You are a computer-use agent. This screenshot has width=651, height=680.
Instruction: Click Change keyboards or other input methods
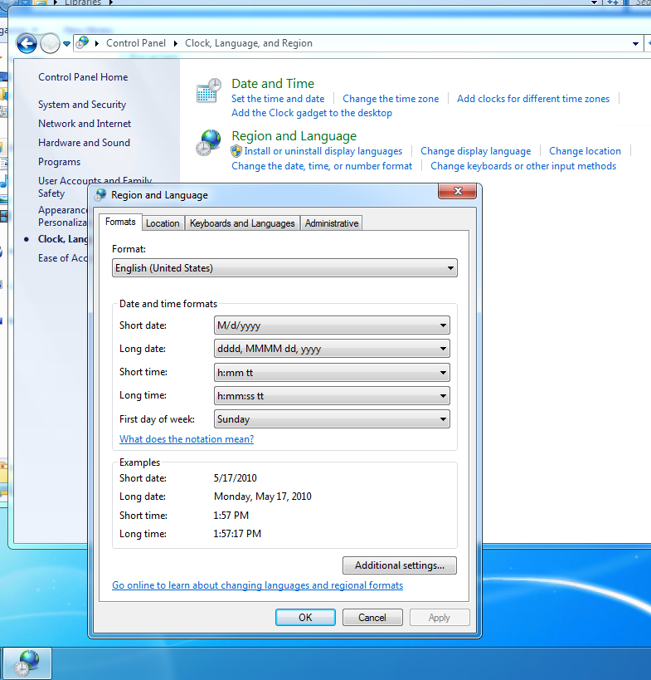pyautogui.click(x=523, y=166)
